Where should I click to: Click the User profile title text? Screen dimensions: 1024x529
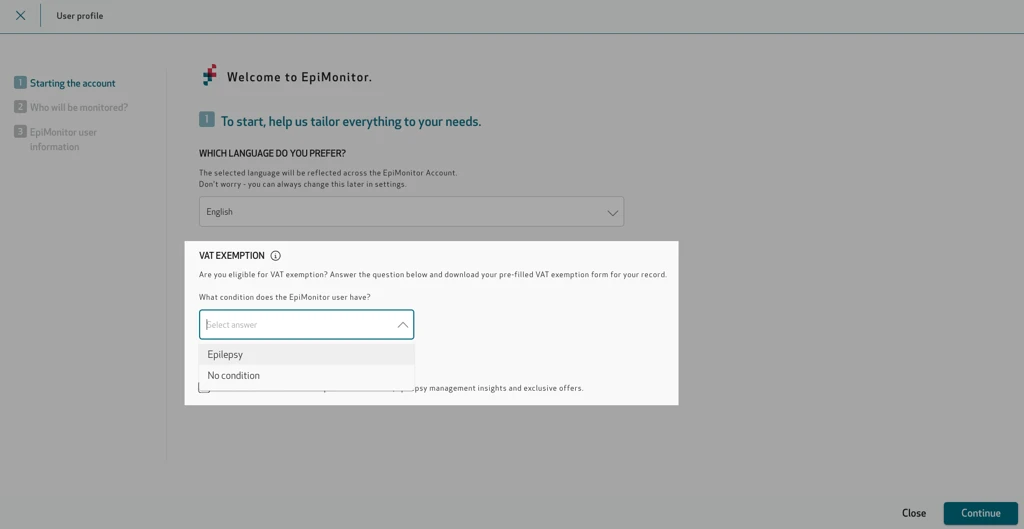pyautogui.click(x=80, y=16)
